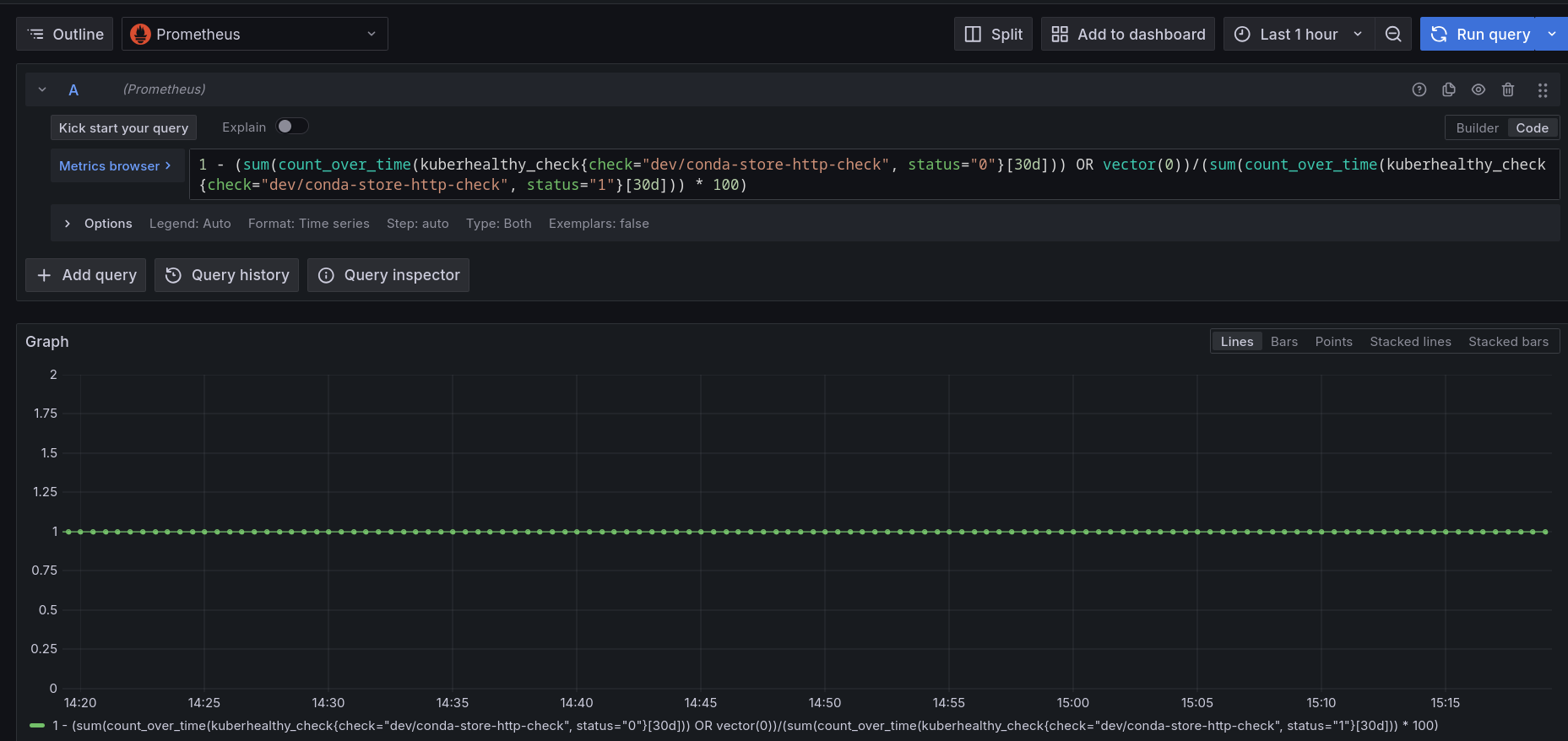
Task: Click Add to dashboard
Action: pyautogui.click(x=1127, y=34)
